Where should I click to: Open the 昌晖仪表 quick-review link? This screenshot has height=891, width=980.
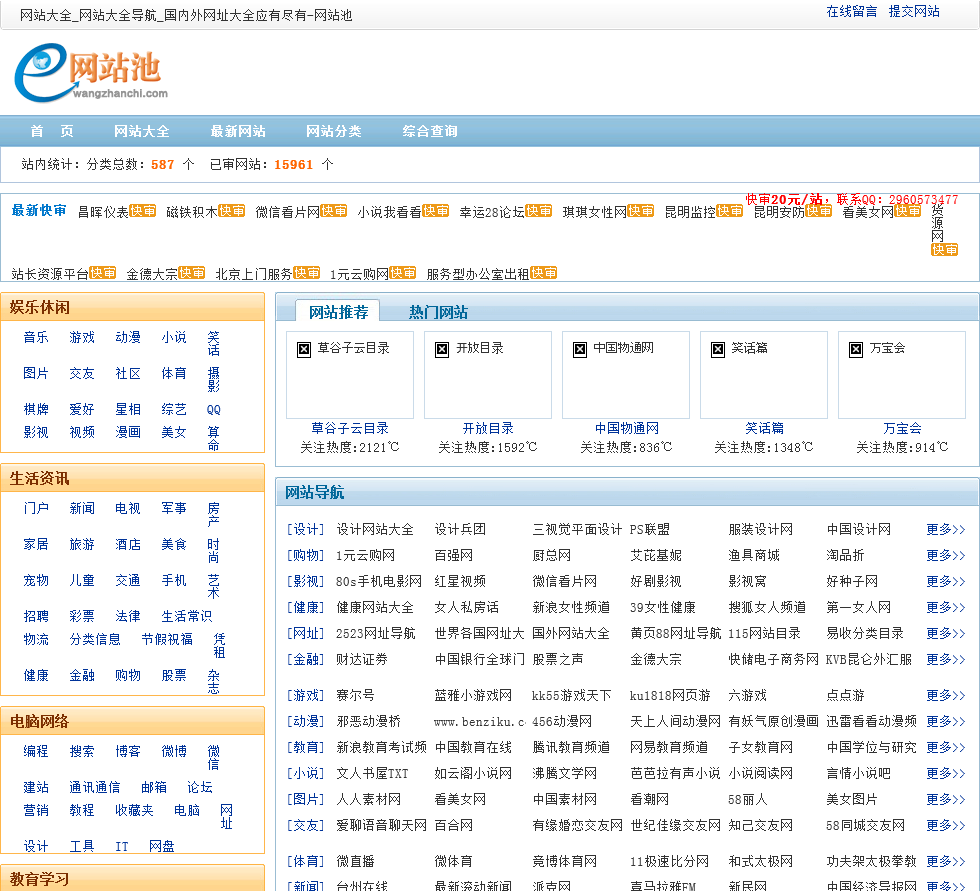[x=103, y=212]
